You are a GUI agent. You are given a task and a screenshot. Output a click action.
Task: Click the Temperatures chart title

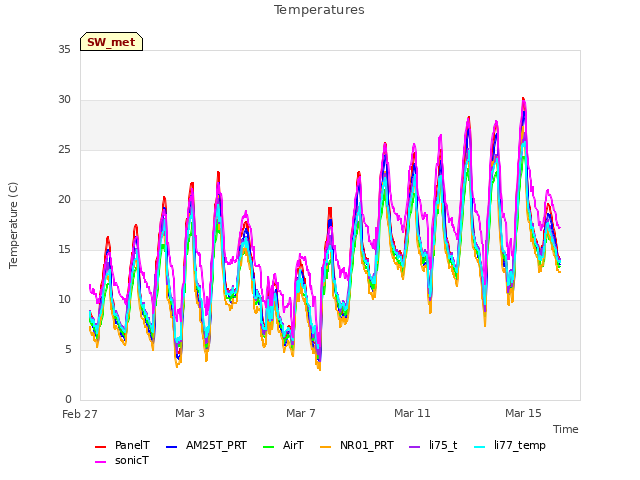click(x=319, y=10)
